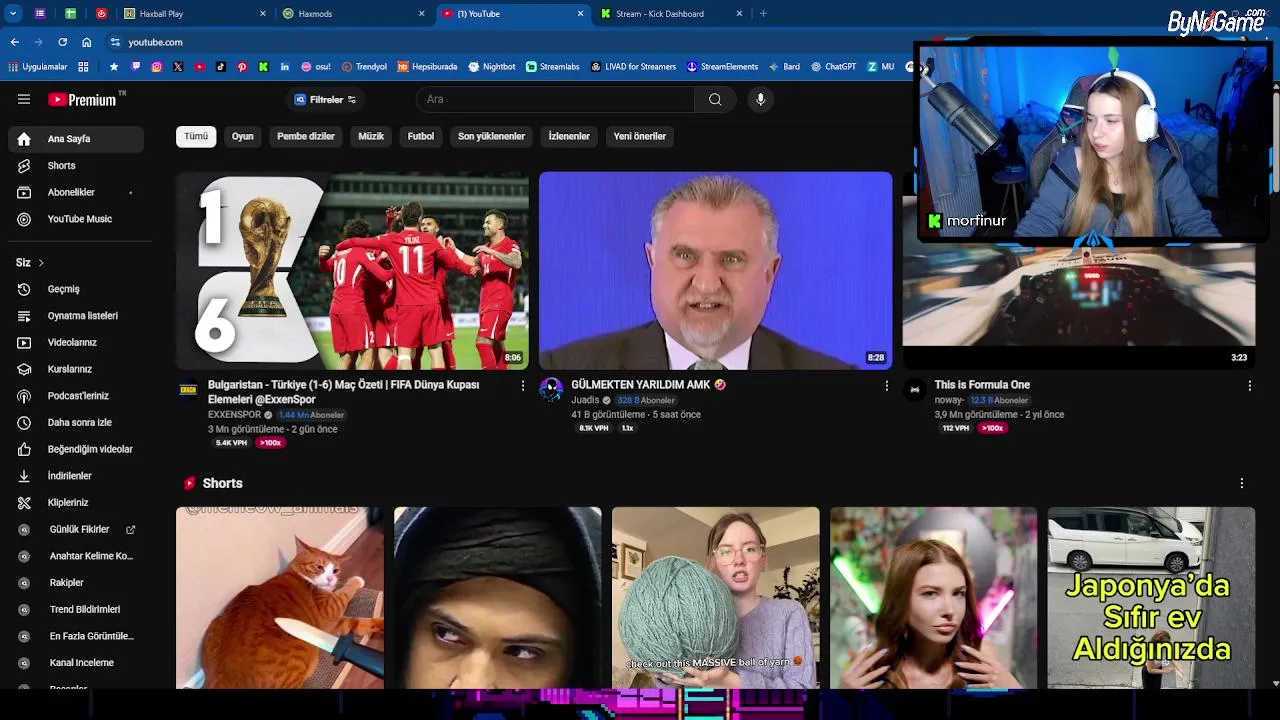Play Bulgaristan - Türkiye match highlights thumbnail
The height and width of the screenshot is (720, 1280).
[352, 271]
